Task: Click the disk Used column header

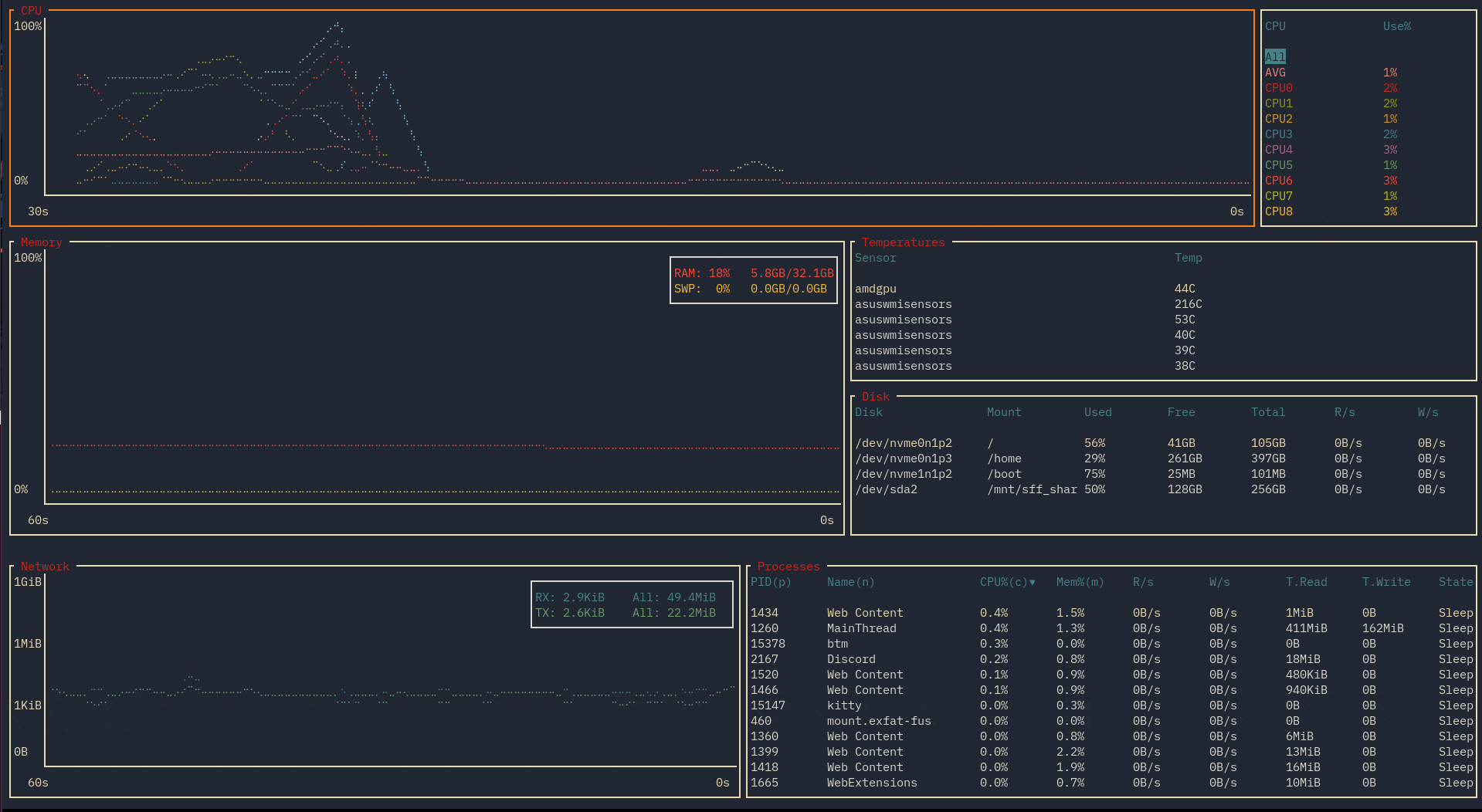Action: (x=1098, y=412)
